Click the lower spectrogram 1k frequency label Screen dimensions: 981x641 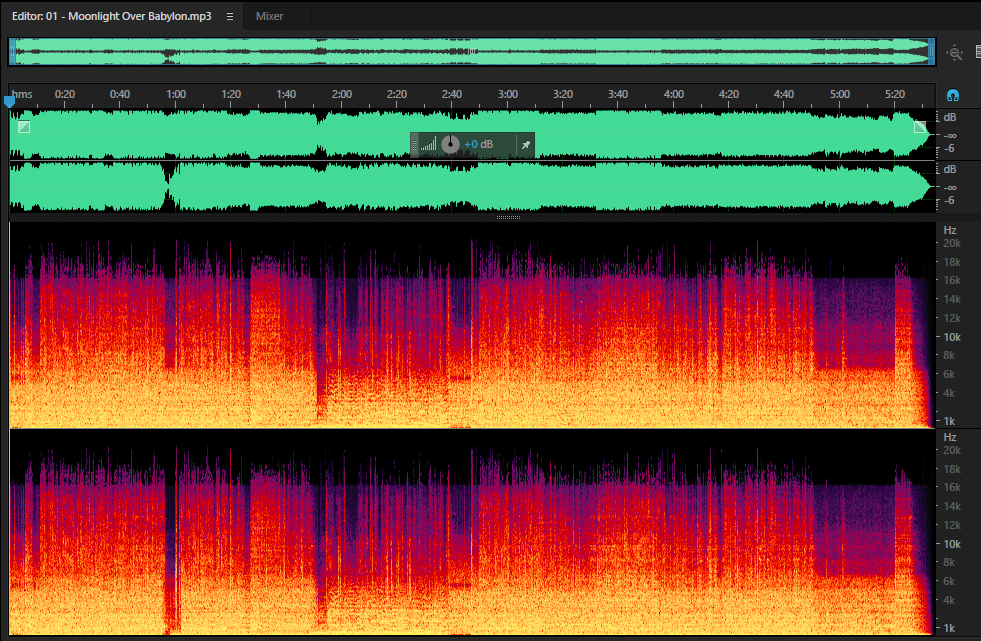pyautogui.click(x=949, y=628)
